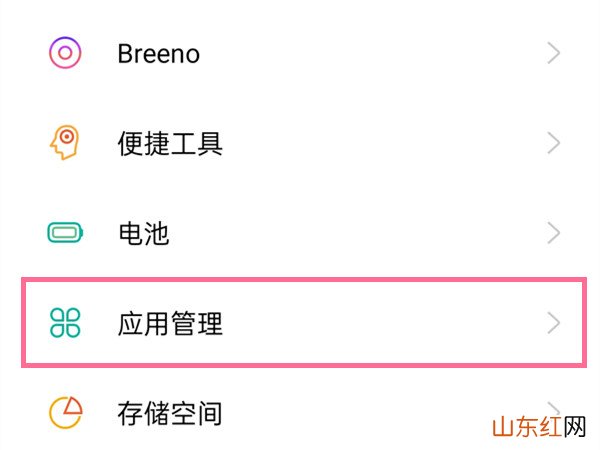600x450 pixels.
Task: Tap empty area between 电池 label and chevron
Action: pyautogui.click(x=358, y=233)
